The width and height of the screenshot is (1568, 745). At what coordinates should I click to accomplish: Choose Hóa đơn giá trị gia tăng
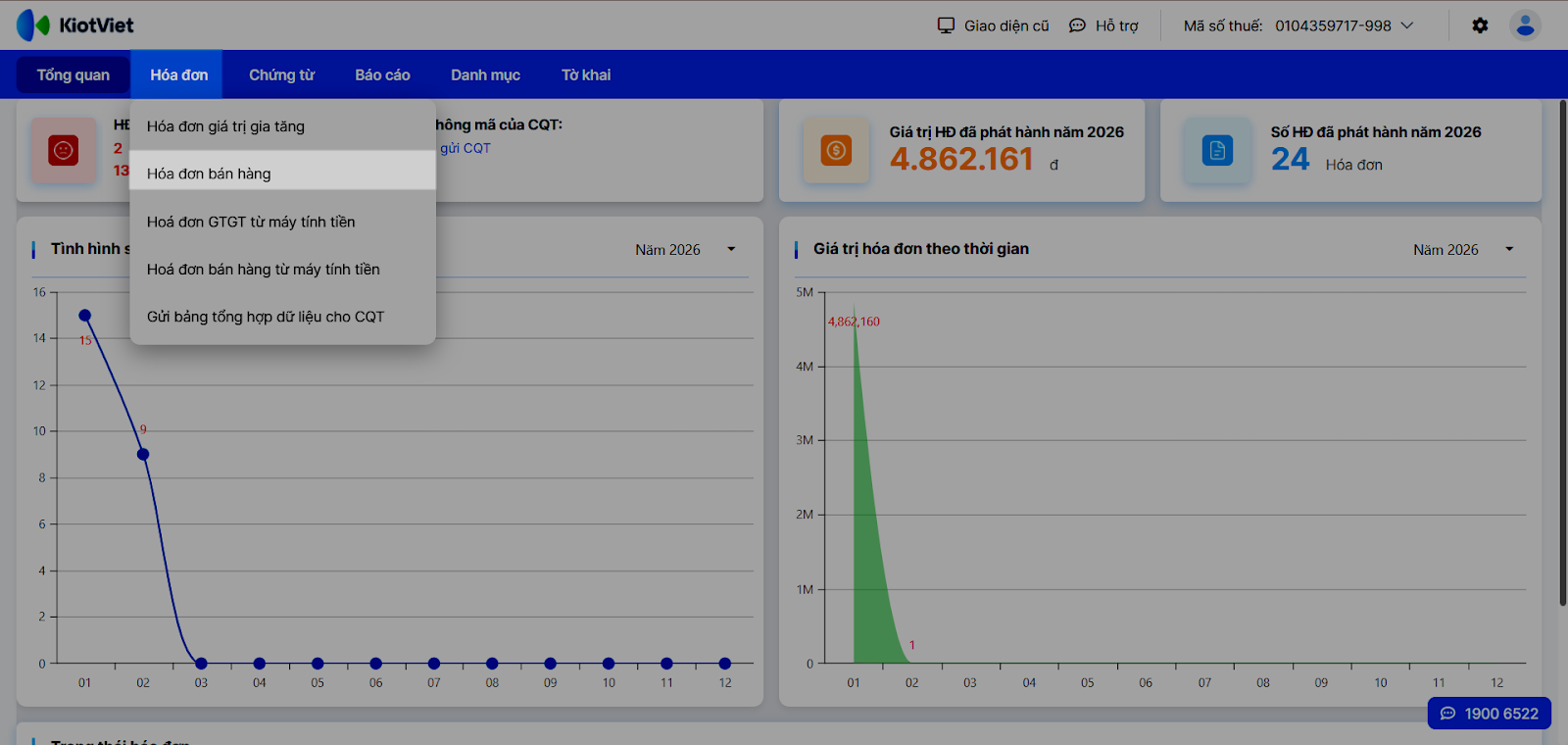225,126
